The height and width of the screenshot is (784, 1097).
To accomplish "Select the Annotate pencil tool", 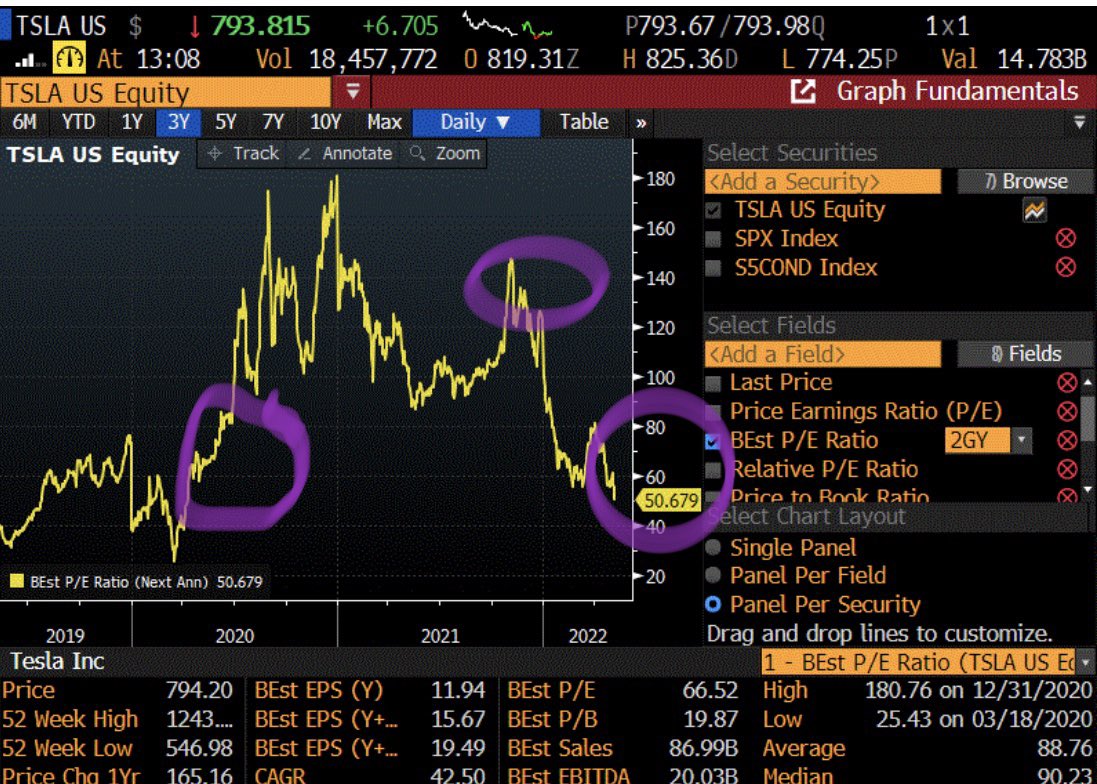I will click(345, 153).
